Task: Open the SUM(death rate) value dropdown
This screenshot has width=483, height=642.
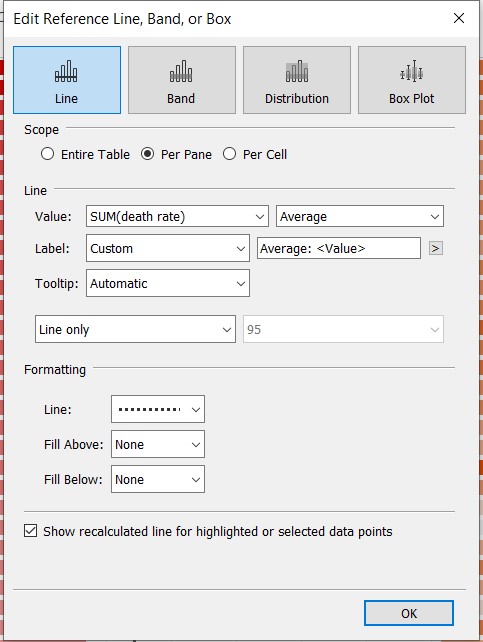Action: tap(177, 216)
